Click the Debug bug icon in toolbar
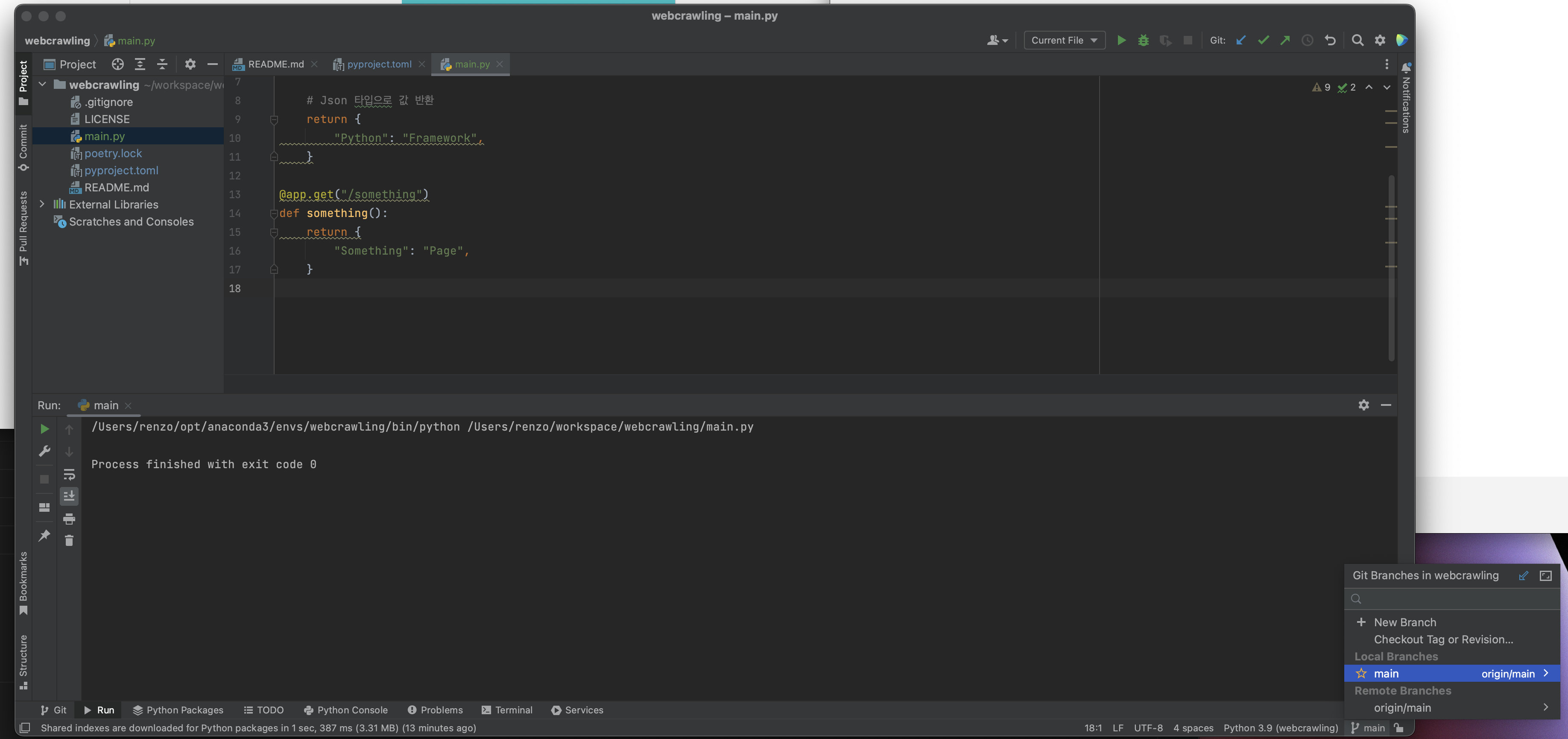Viewport: 1568px width, 739px height. (x=1143, y=40)
